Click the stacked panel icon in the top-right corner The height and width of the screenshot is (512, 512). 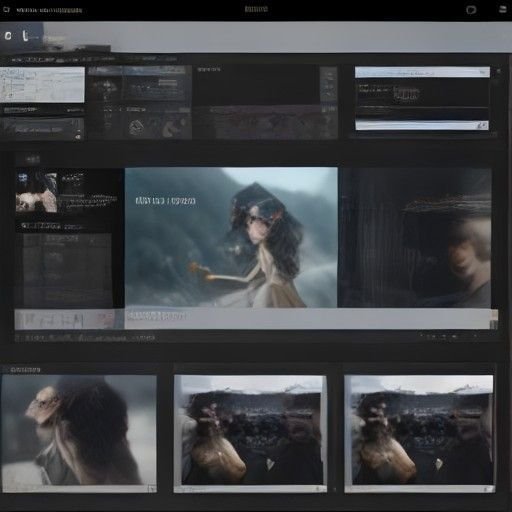pyautogui.click(x=503, y=9)
